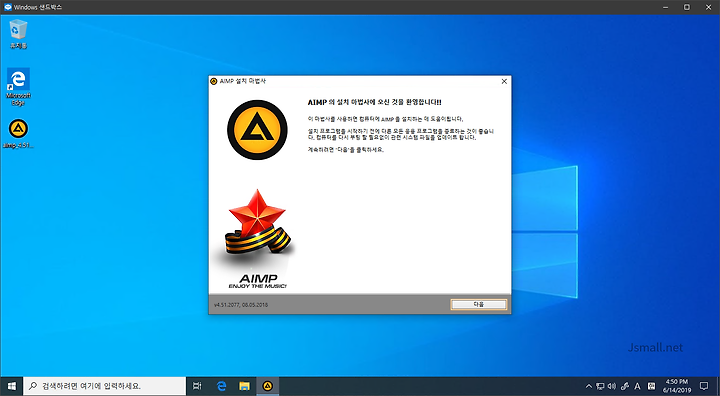Close the AIMP setup wizard dialog
The image size is (720, 396).
pyautogui.click(x=504, y=81)
